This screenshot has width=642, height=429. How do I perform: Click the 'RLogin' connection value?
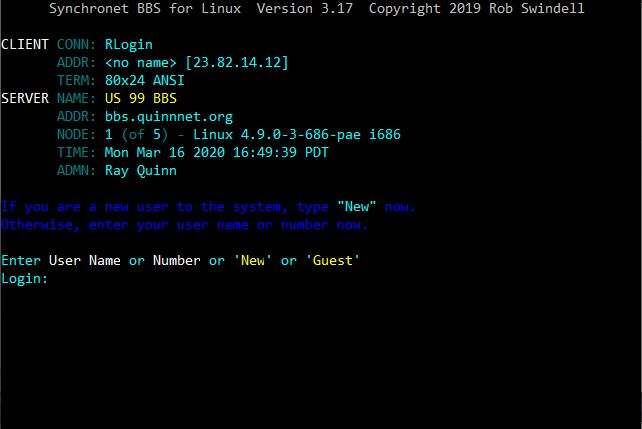coord(129,45)
